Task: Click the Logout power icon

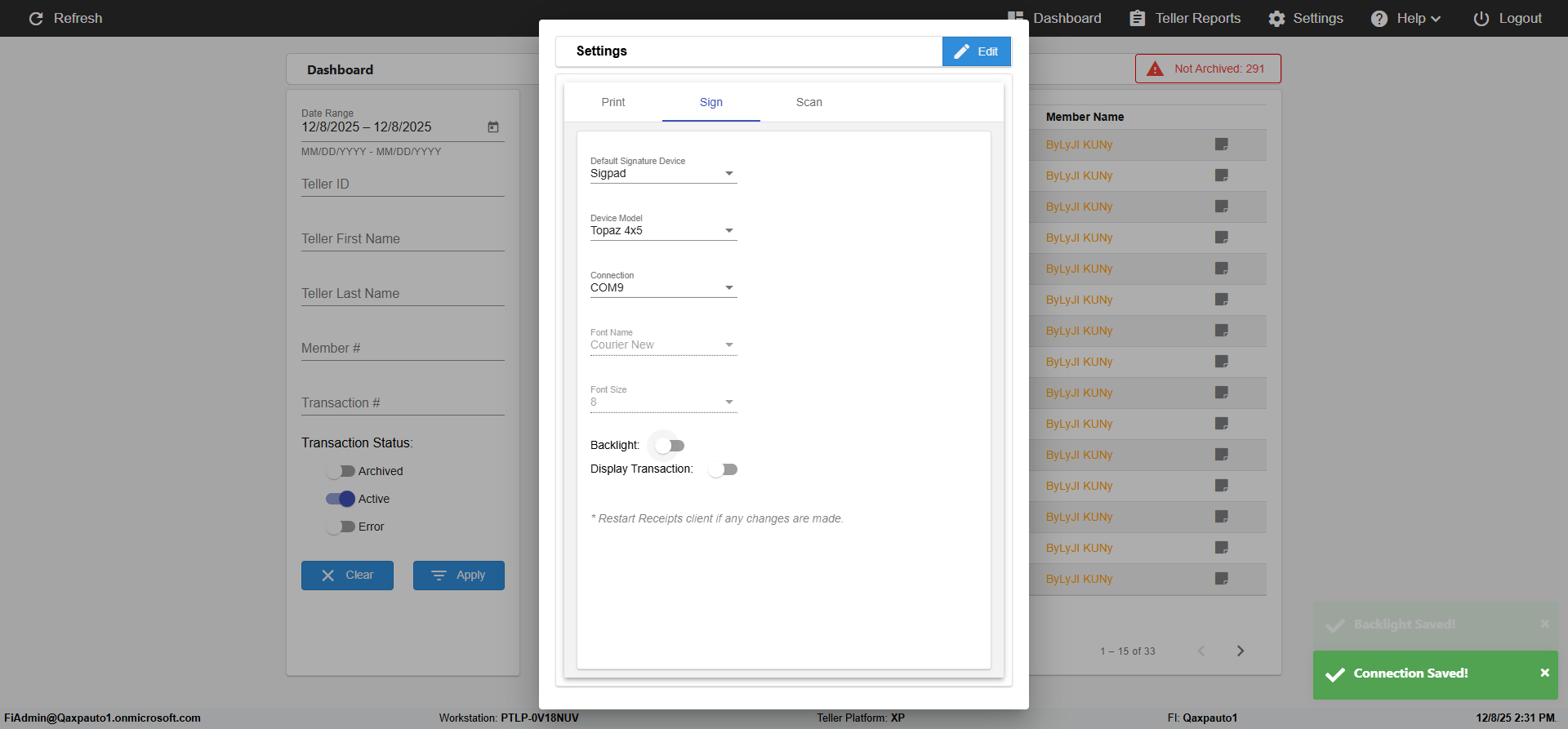Action: (1481, 18)
